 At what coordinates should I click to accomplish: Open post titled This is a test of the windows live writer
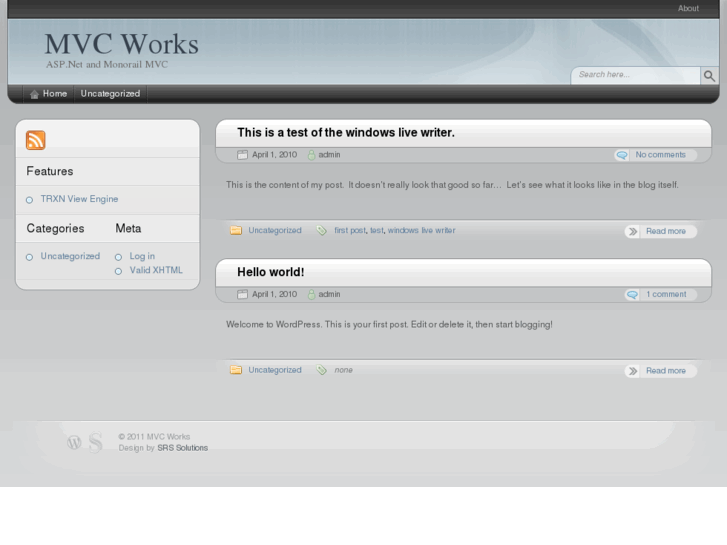346,133
